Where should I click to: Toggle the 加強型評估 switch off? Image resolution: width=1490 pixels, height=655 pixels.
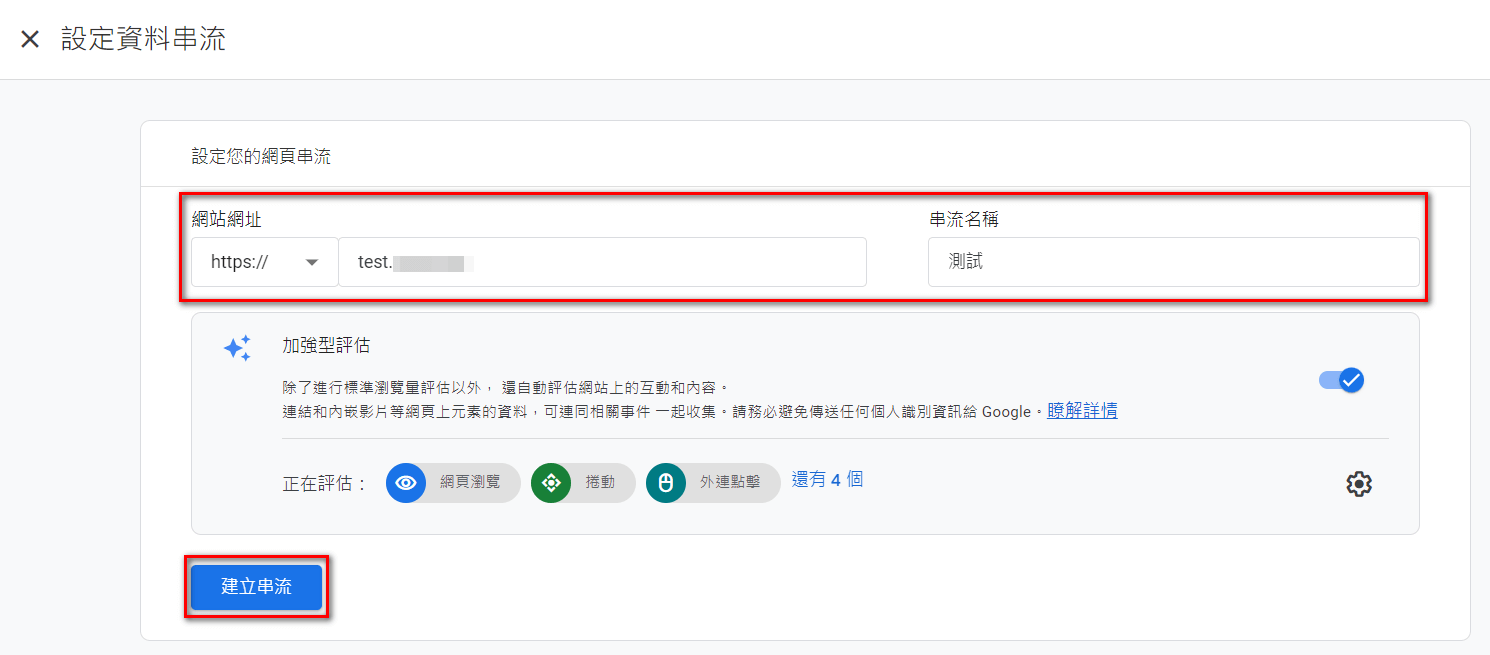(x=1341, y=380)
